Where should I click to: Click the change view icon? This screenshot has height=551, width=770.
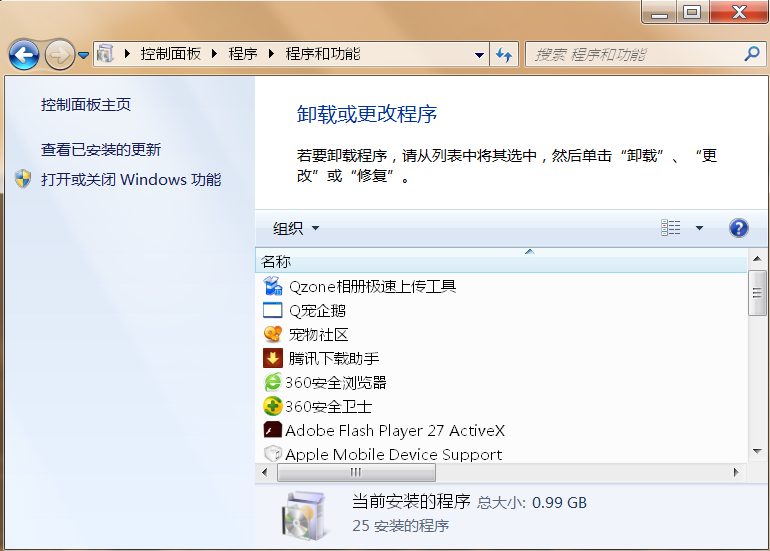pyautogui.click(x=671, y=228)
